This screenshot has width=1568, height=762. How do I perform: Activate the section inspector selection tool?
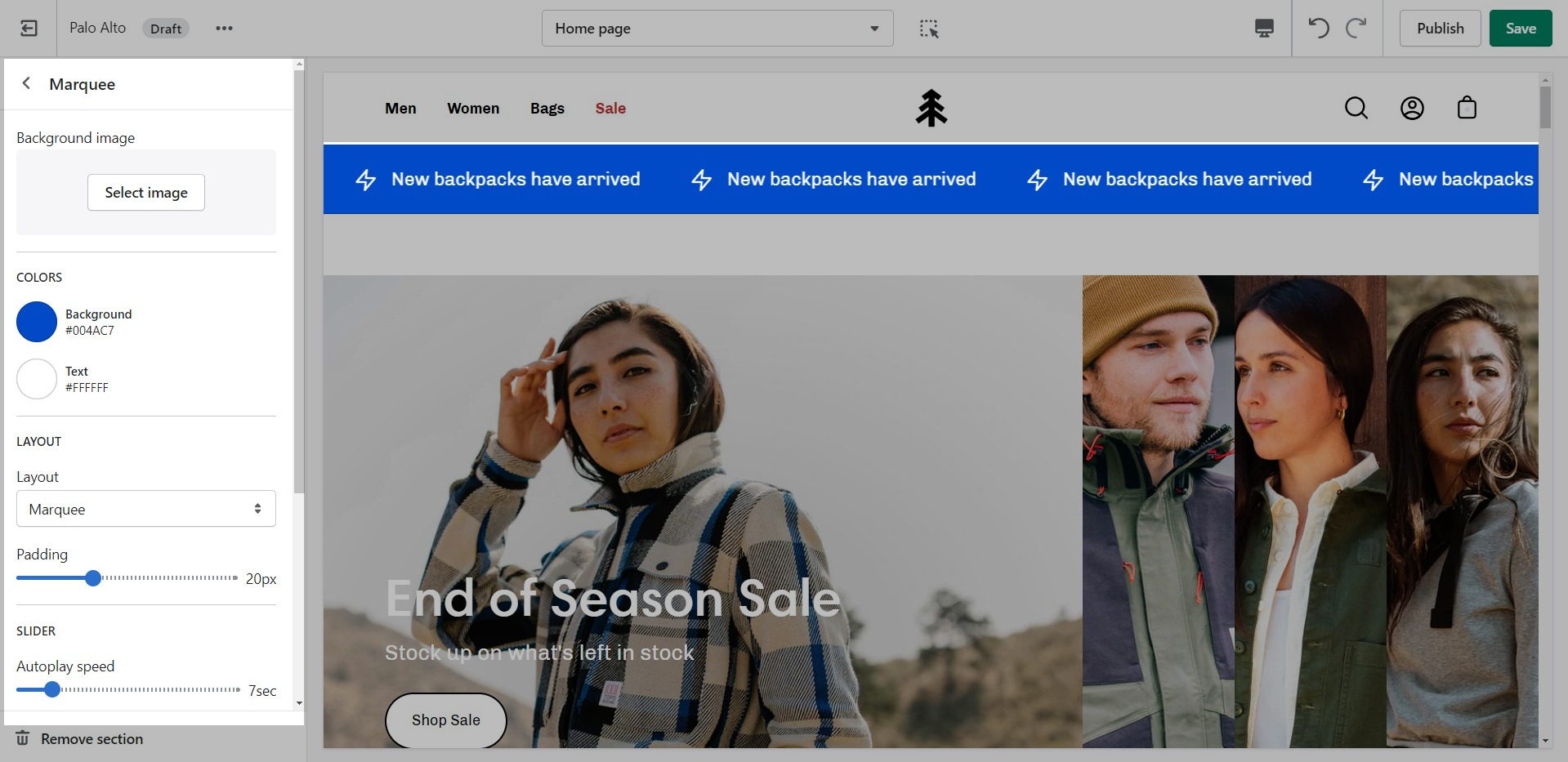929,29
